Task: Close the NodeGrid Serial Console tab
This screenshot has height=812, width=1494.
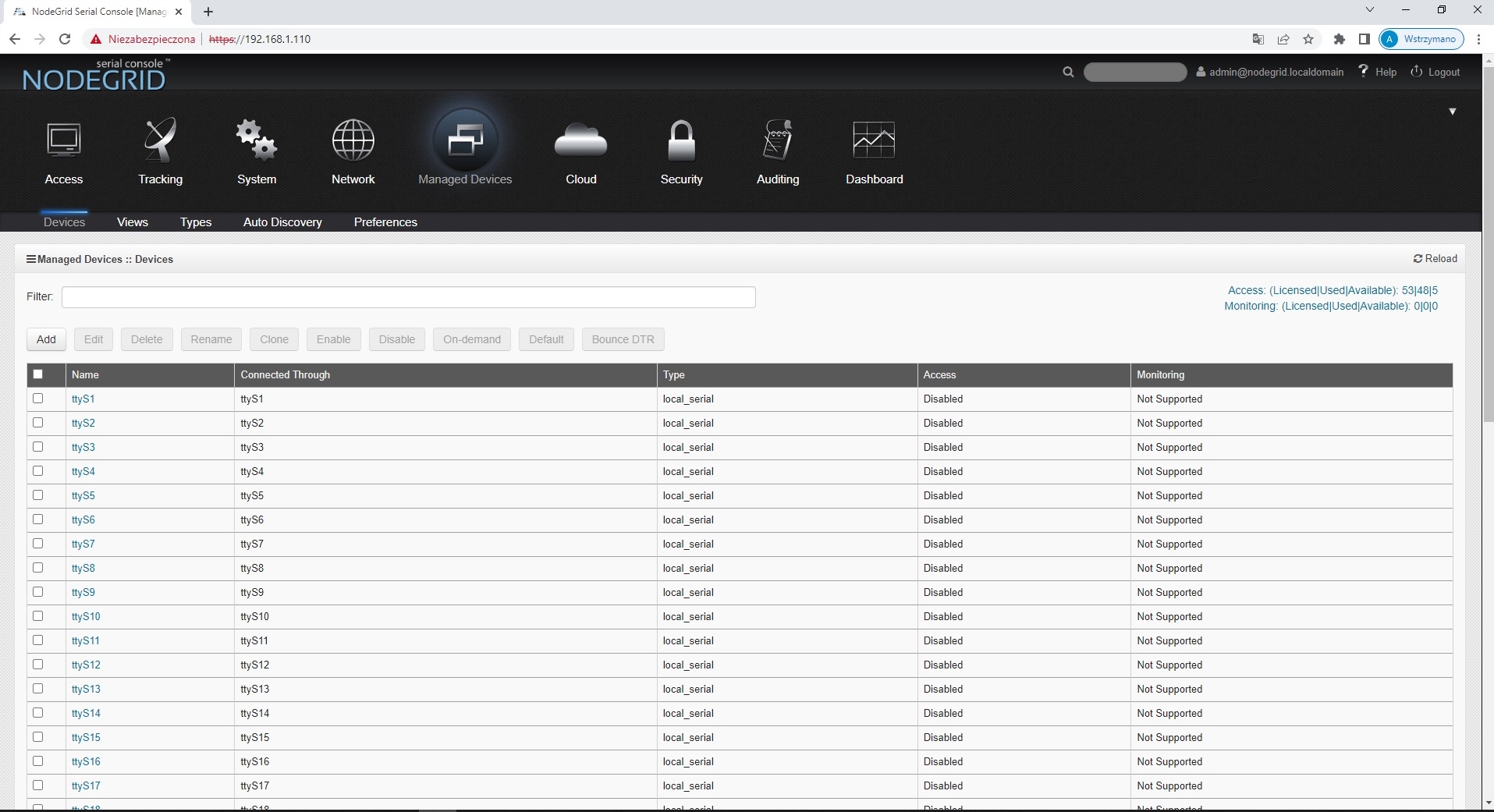Action: (x=179, y=12)
